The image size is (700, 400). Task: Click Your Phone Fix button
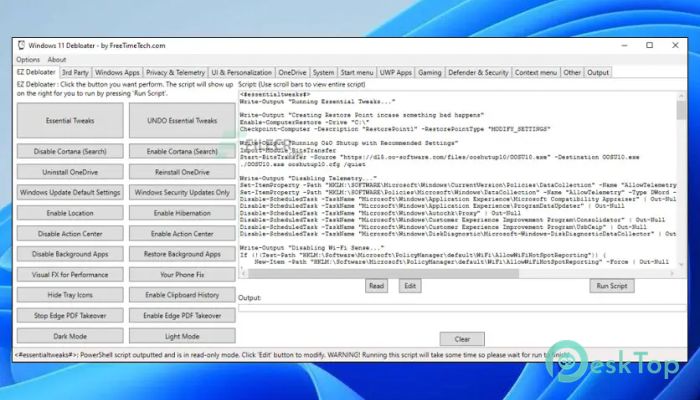[x=182, y=275]
